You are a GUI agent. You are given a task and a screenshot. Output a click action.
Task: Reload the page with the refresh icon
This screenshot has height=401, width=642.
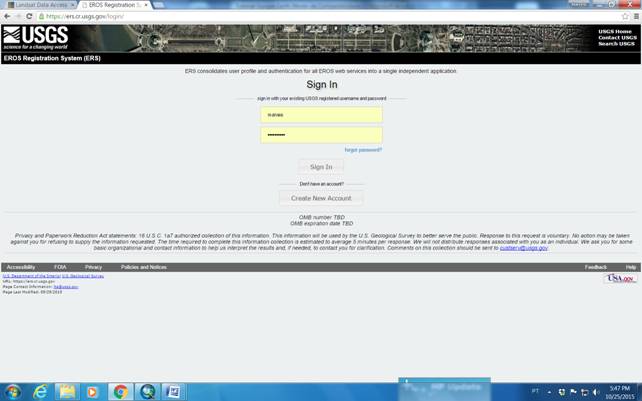coord(29,16)
